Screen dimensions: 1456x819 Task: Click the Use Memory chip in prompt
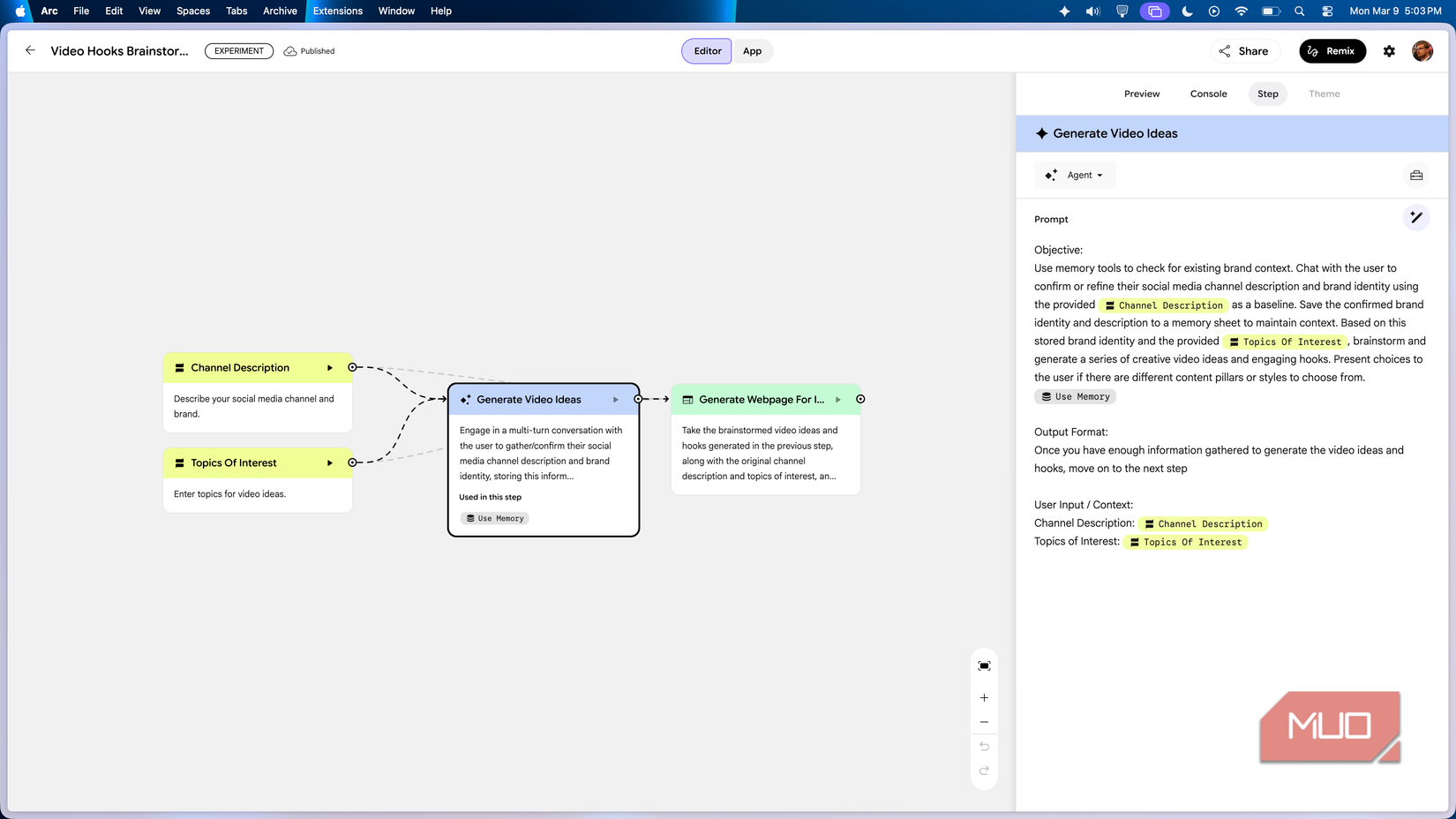click(1075, 397)
